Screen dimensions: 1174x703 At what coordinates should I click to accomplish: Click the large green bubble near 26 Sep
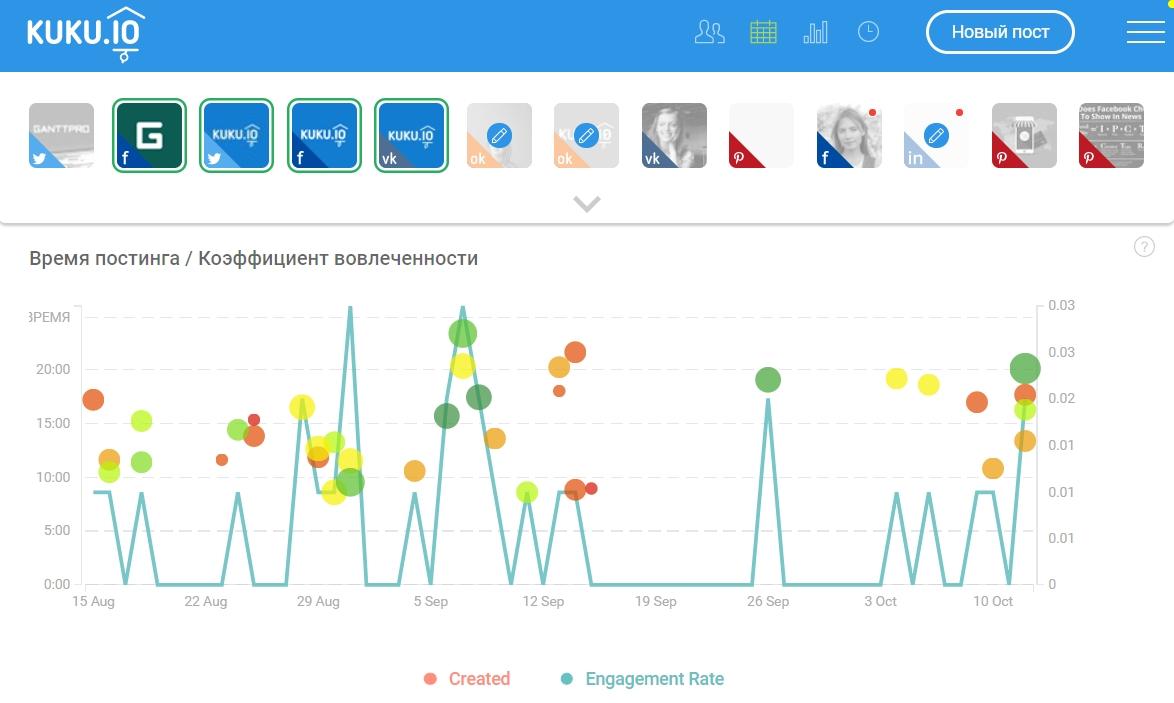pos(768,380)
